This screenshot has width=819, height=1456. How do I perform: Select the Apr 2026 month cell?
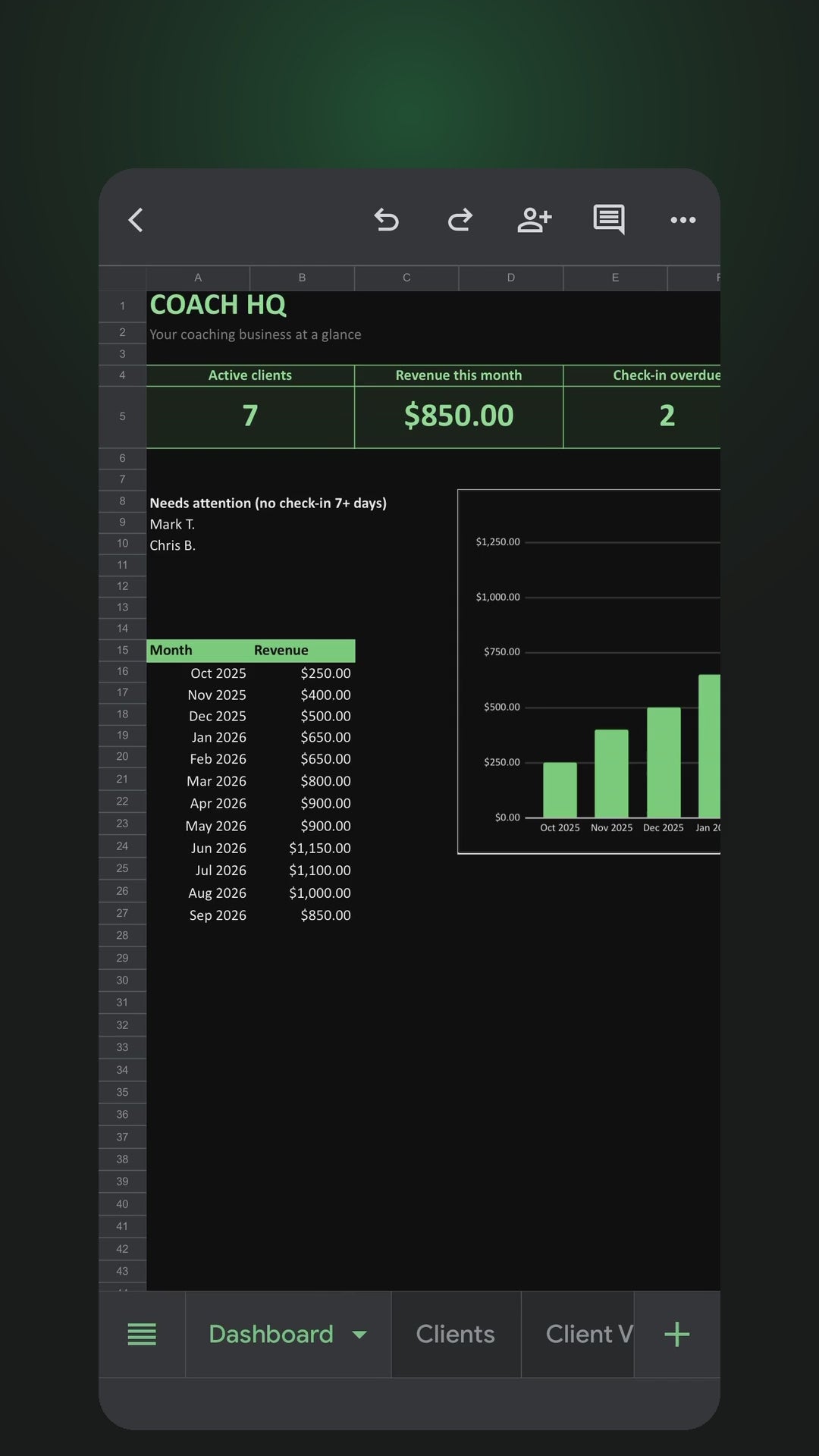click(198, 803)
